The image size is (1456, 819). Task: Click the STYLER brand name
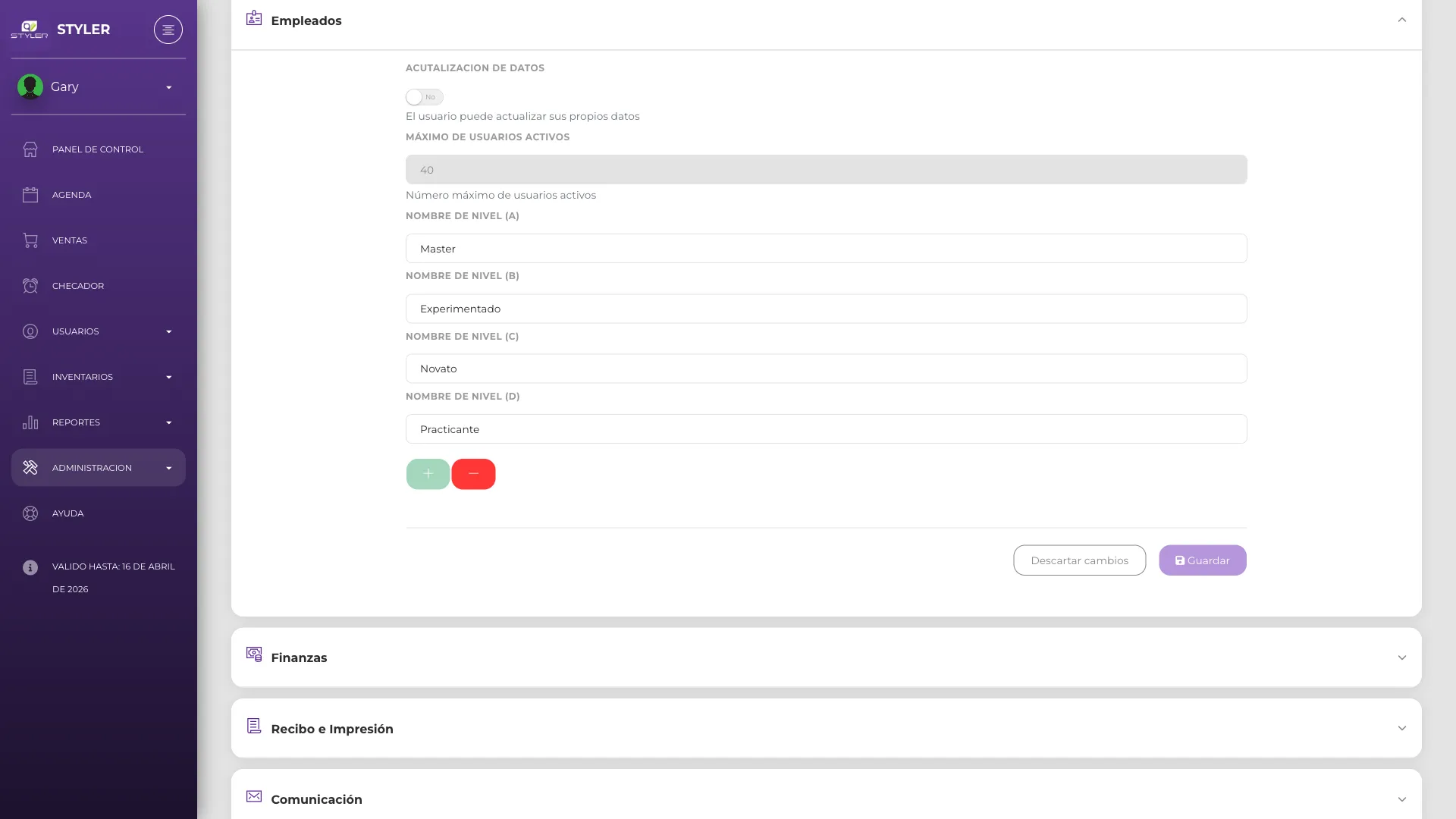point(83,30)
